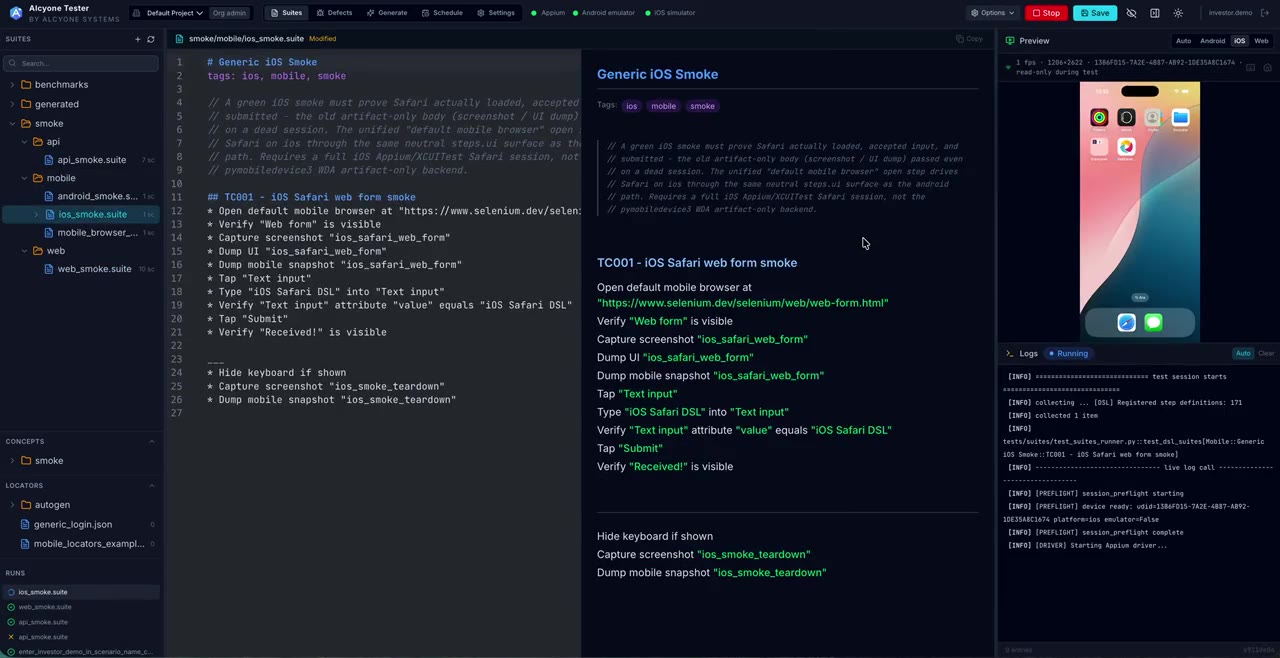The height and width of the screenshot is (658, 1280).
Task: Tap the Fitness rings app icon on phone
Action: (x=1099, y=118)
